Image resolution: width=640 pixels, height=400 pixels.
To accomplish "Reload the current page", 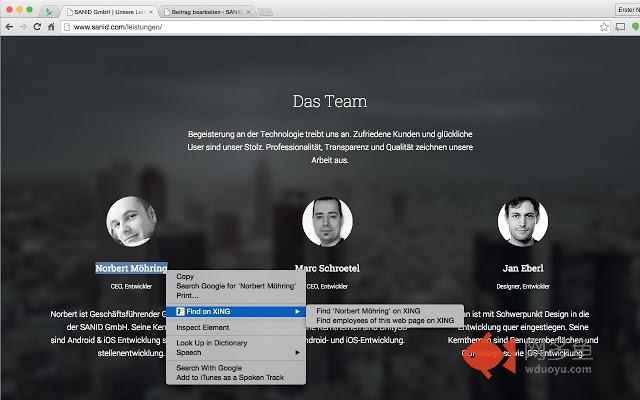I will tap(37, 27).
